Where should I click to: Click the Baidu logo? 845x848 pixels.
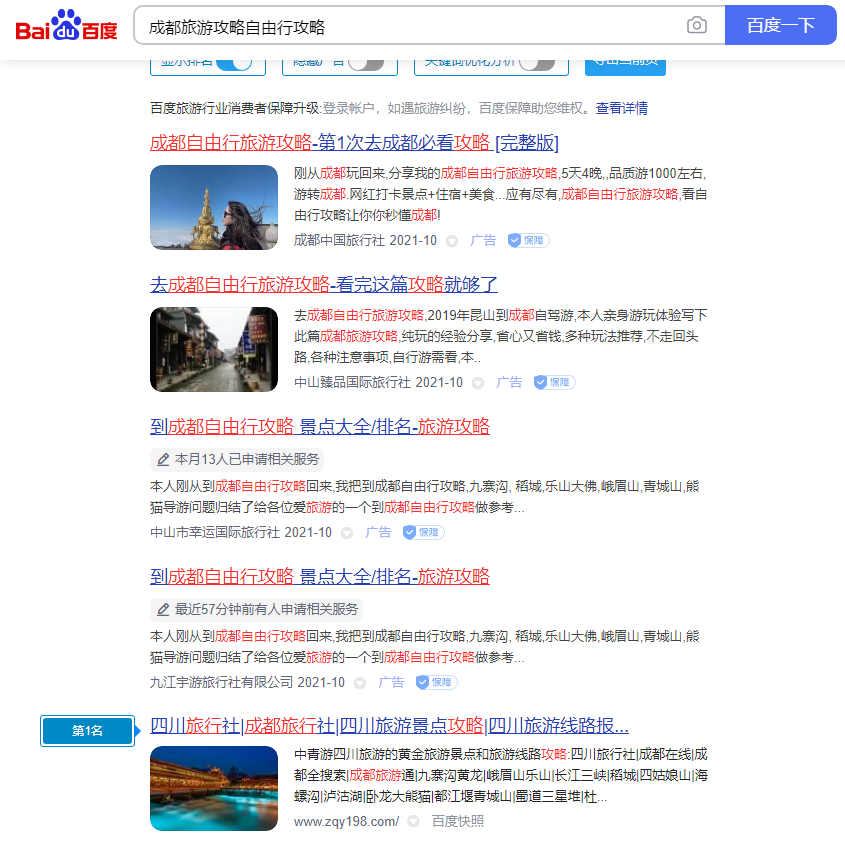(x=66, y=25)
